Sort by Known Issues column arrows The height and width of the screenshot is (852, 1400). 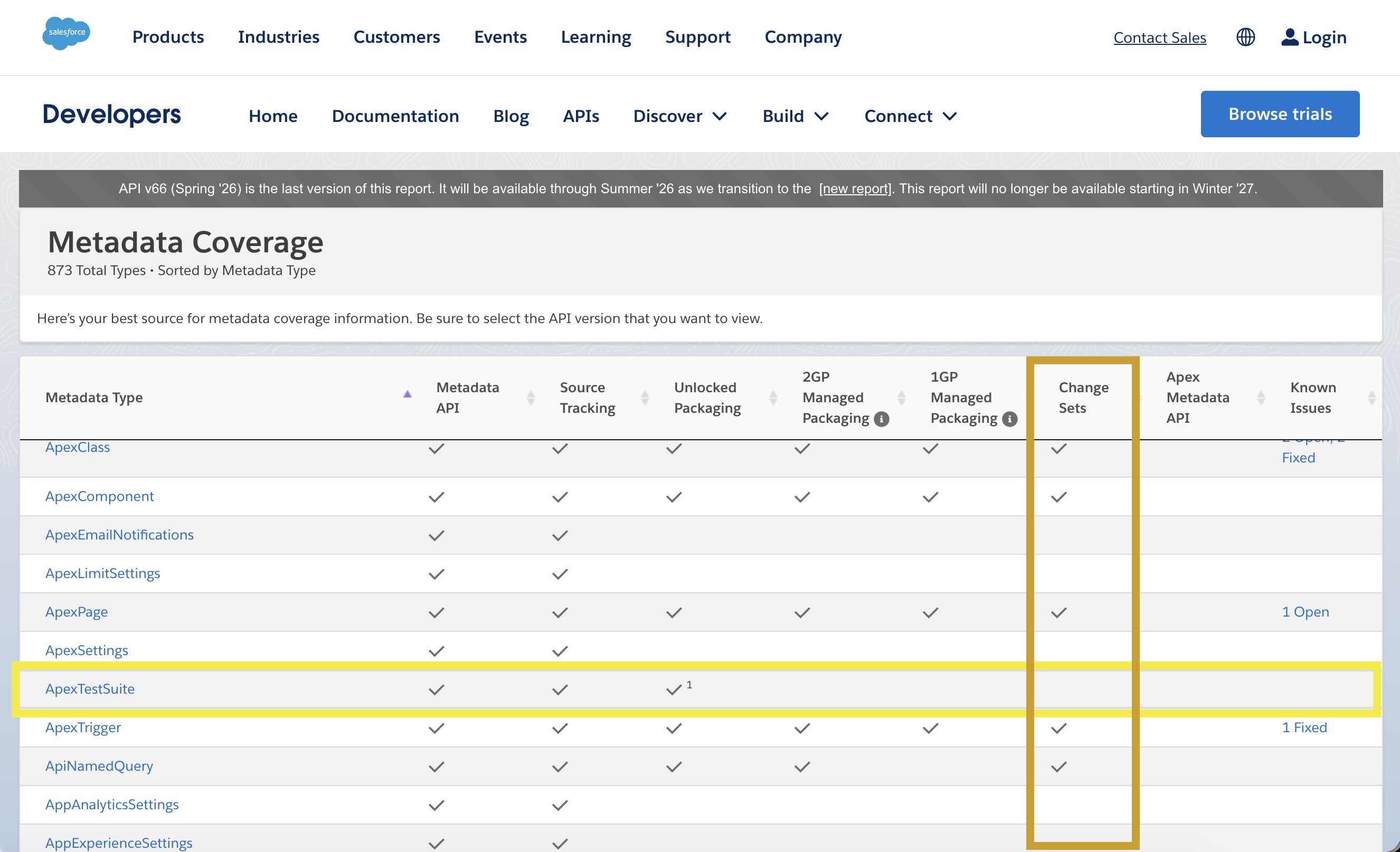pos(1371,397)
